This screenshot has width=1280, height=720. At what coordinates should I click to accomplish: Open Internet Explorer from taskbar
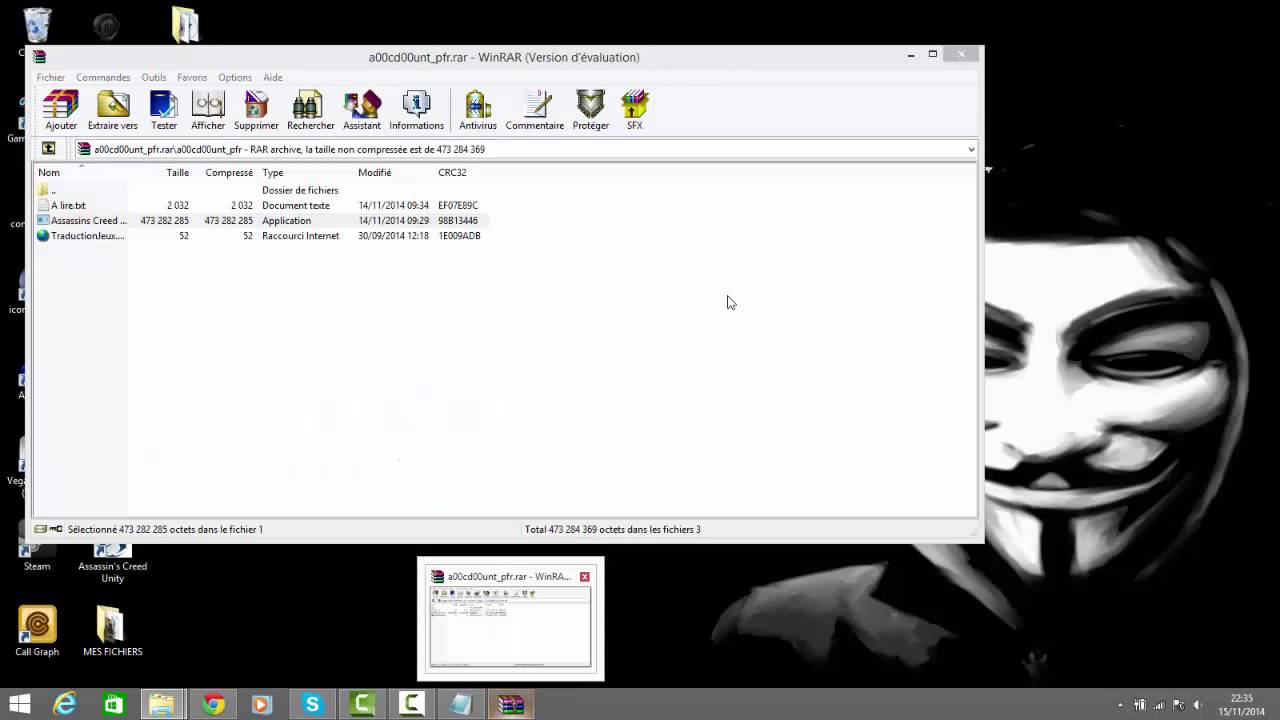(65, 704)
